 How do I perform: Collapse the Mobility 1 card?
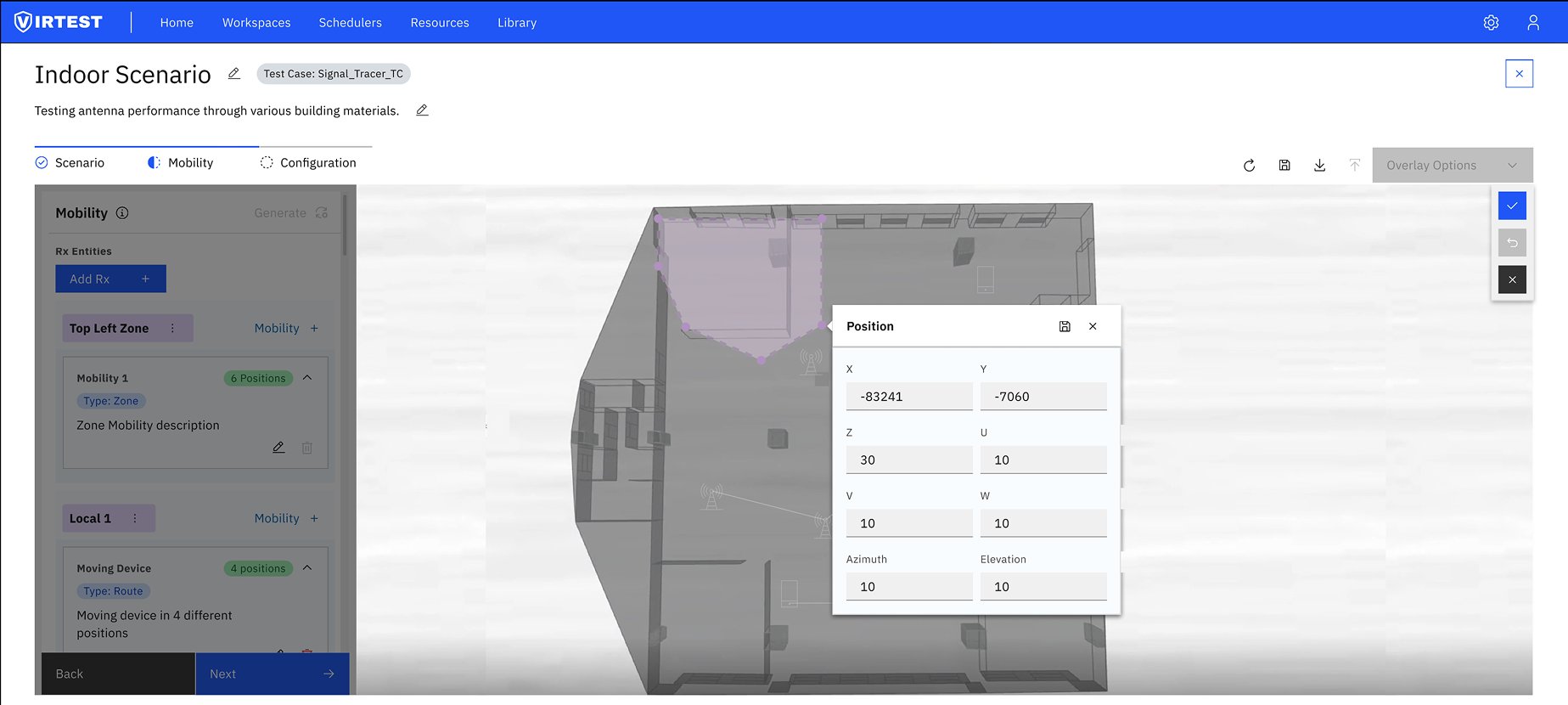(307, 378)
